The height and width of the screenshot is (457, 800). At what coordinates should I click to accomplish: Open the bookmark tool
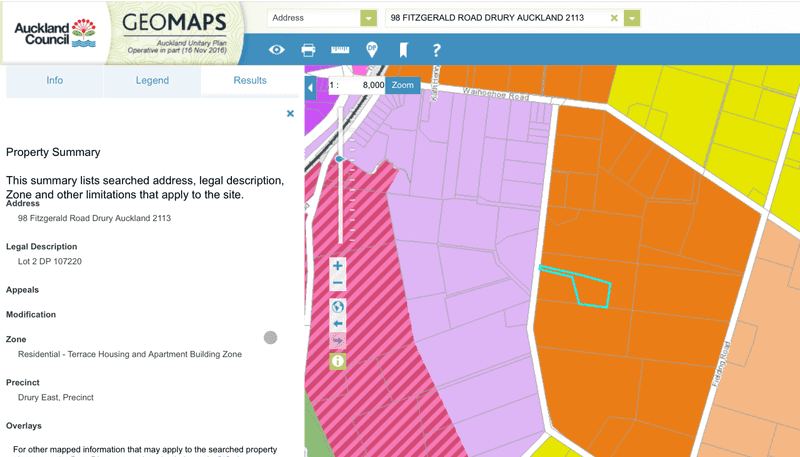click(x=404, y=49)
